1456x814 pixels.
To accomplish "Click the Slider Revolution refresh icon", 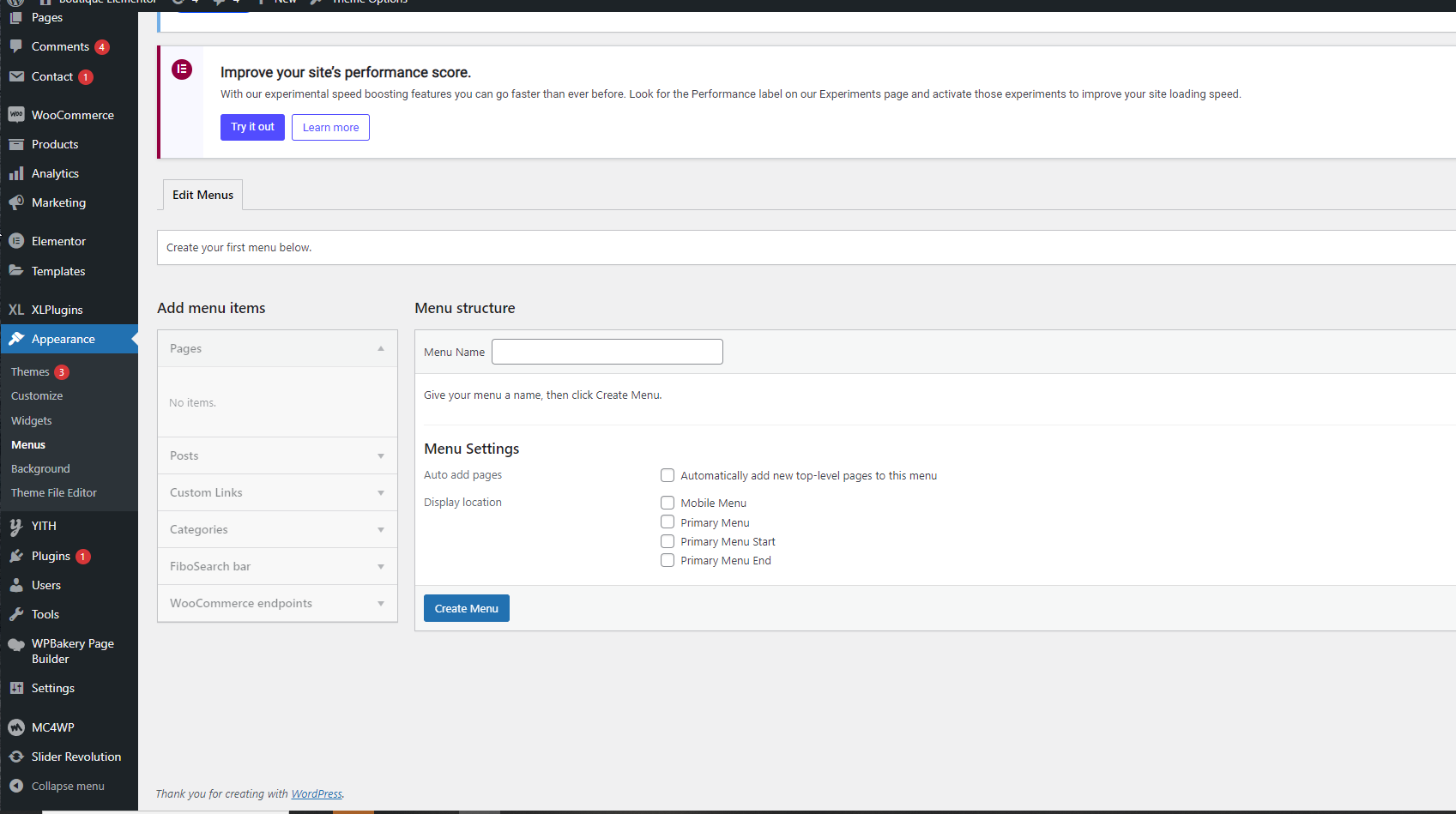I will [x=16, y=757].
